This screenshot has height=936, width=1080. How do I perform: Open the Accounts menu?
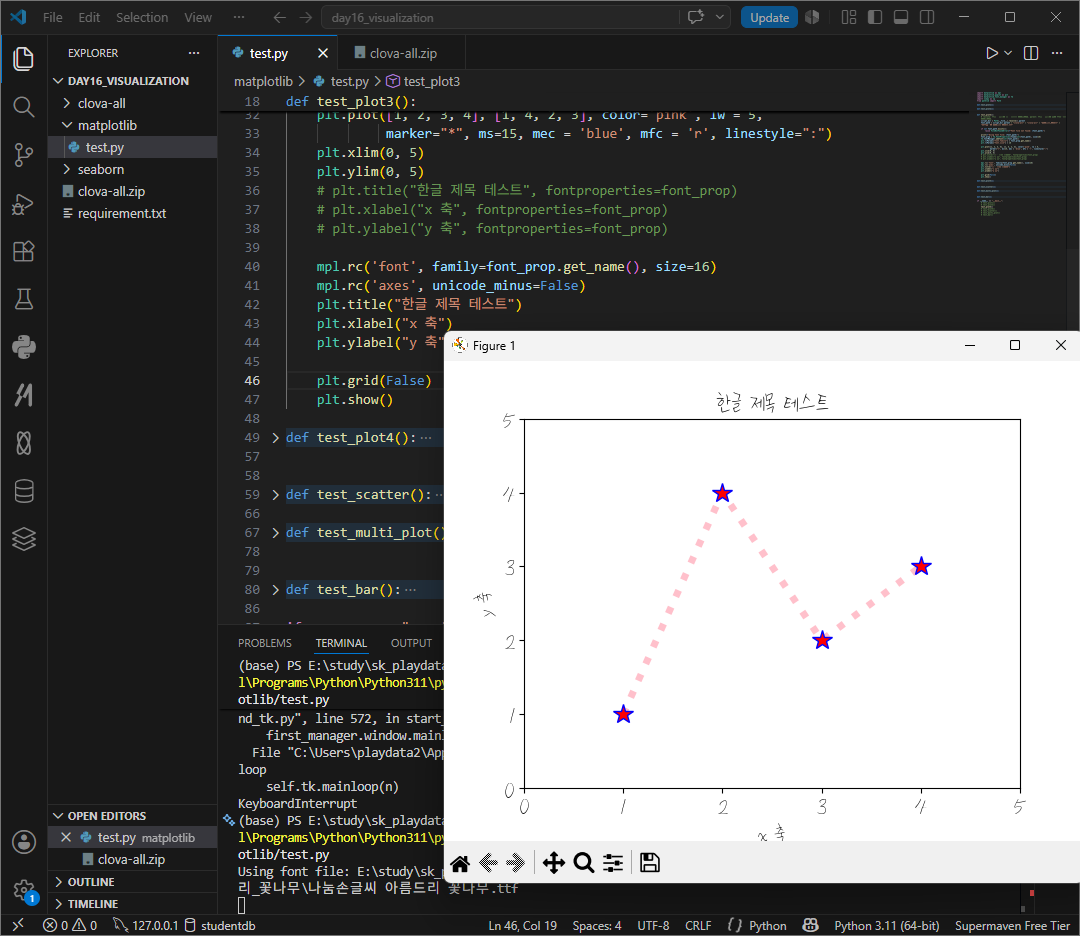[x=23, y=842]
